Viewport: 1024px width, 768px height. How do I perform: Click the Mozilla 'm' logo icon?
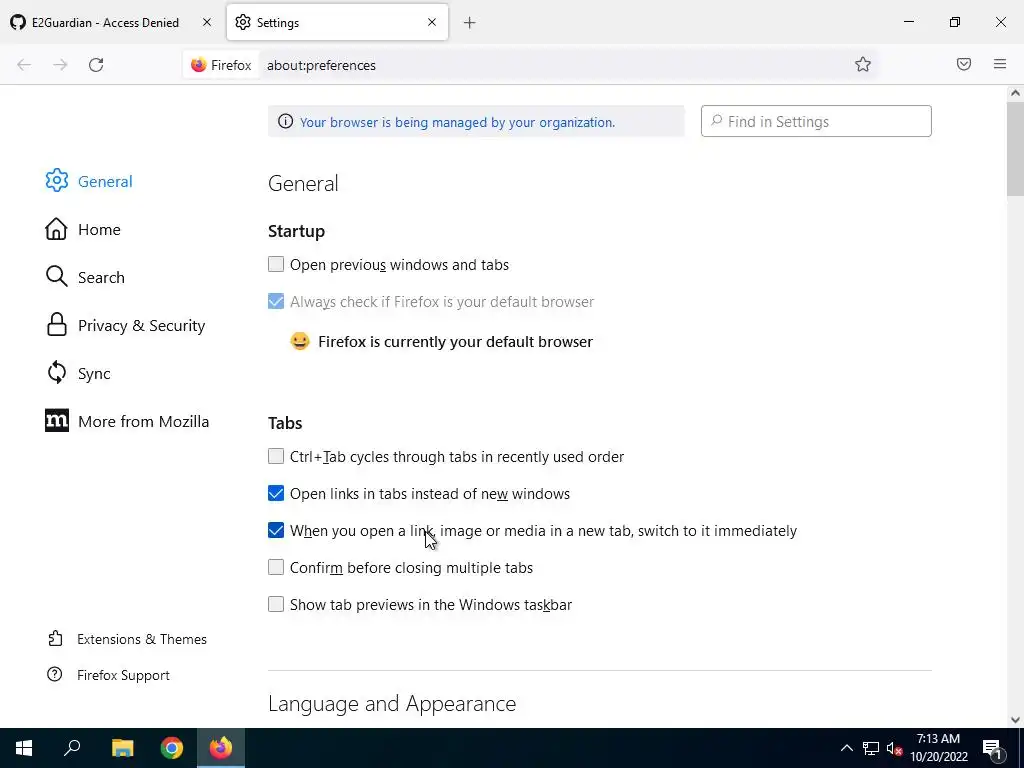[x=57, y=421]
